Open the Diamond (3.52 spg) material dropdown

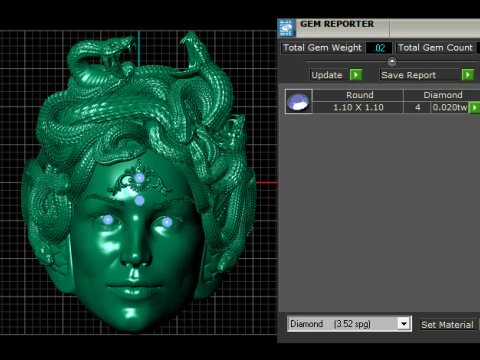[404, 324]
